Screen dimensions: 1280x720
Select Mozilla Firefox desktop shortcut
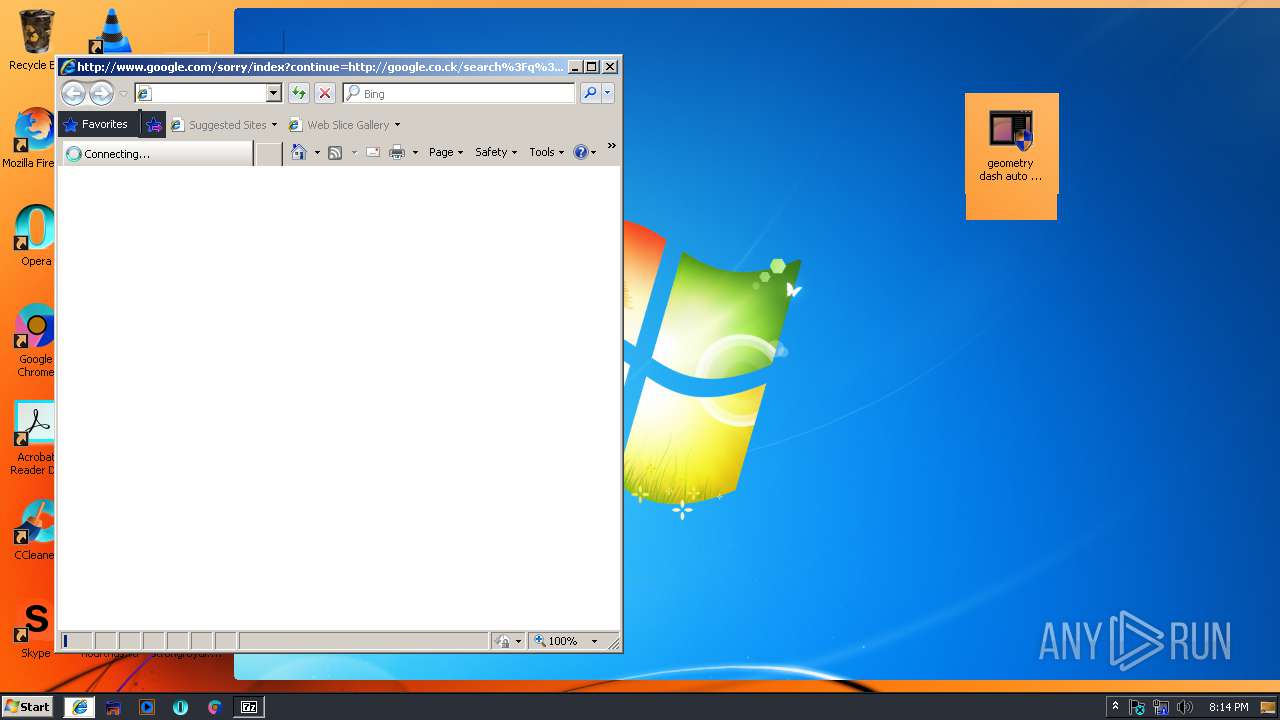tap(33, 139)
